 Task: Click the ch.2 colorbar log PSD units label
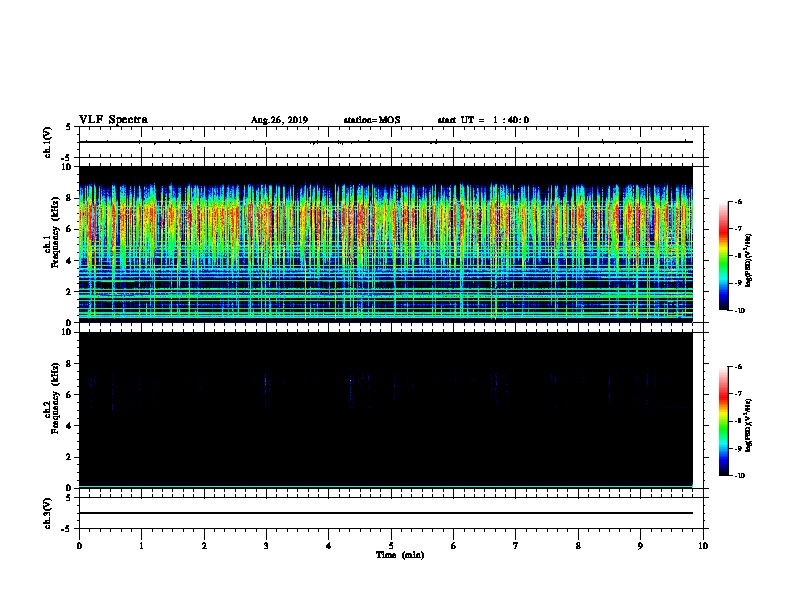[749, 426]
